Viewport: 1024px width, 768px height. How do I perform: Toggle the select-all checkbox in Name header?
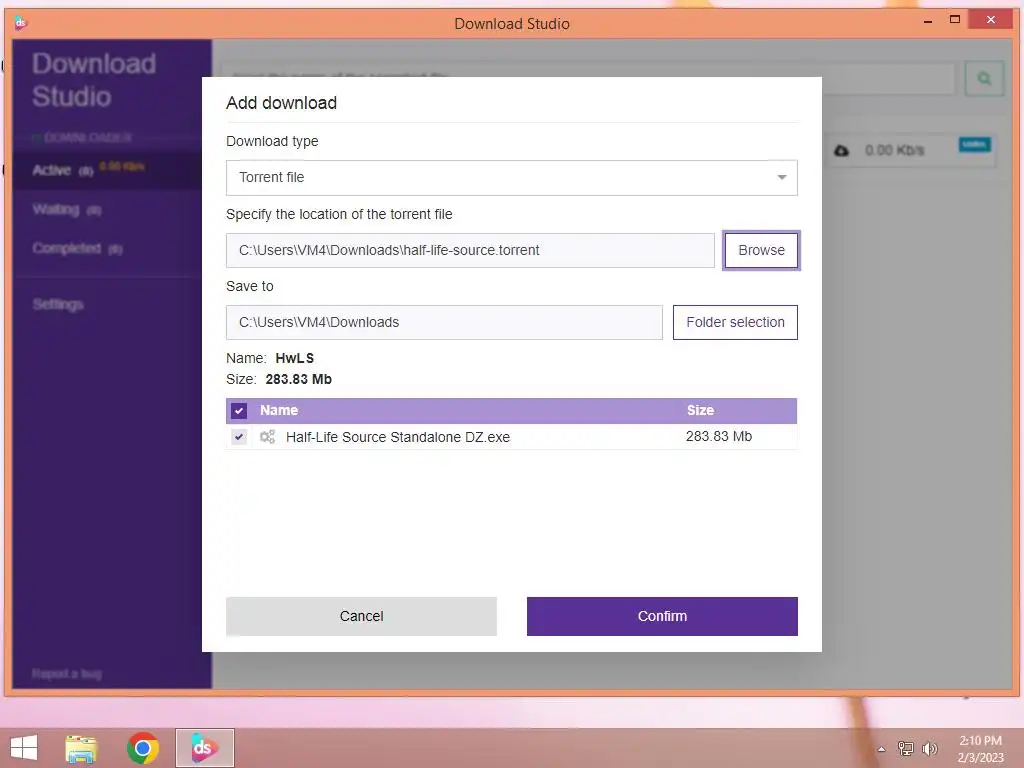(239, 411)
